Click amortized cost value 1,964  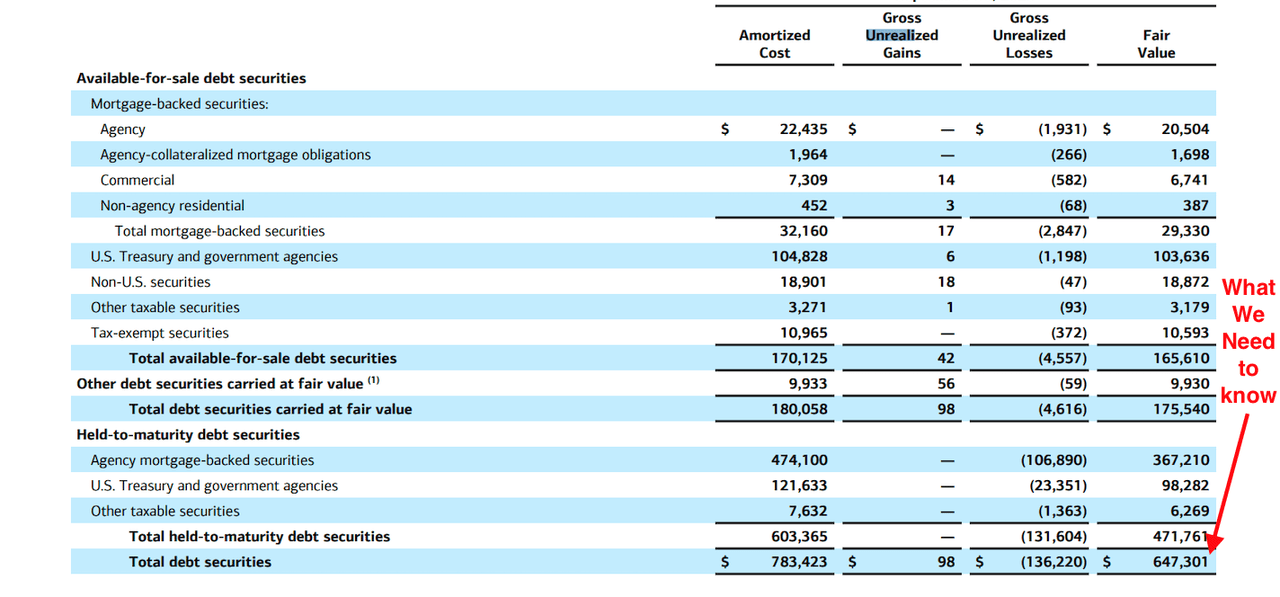(808, 155)
